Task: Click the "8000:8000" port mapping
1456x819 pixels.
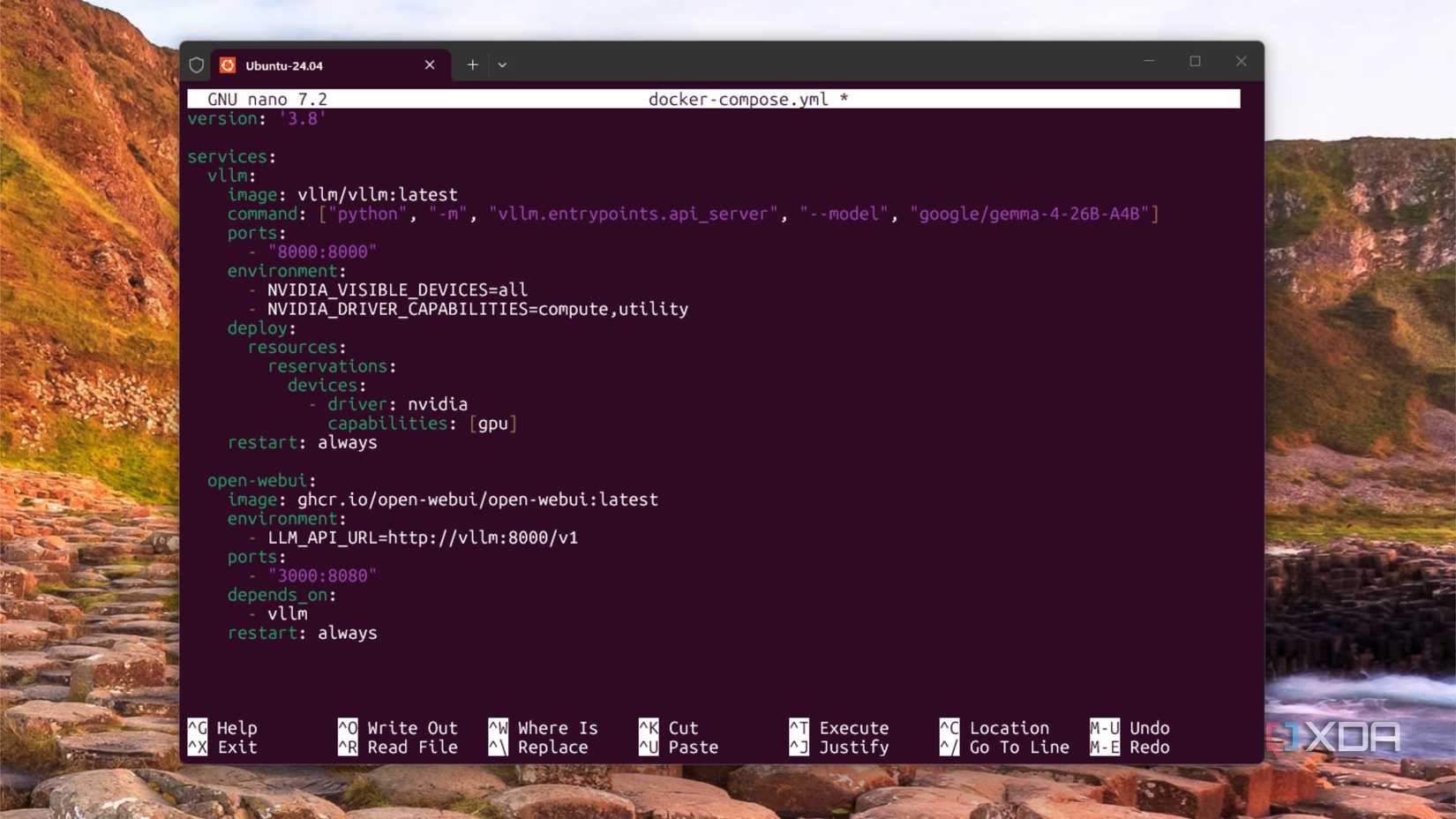Action: tap(322, 252)
